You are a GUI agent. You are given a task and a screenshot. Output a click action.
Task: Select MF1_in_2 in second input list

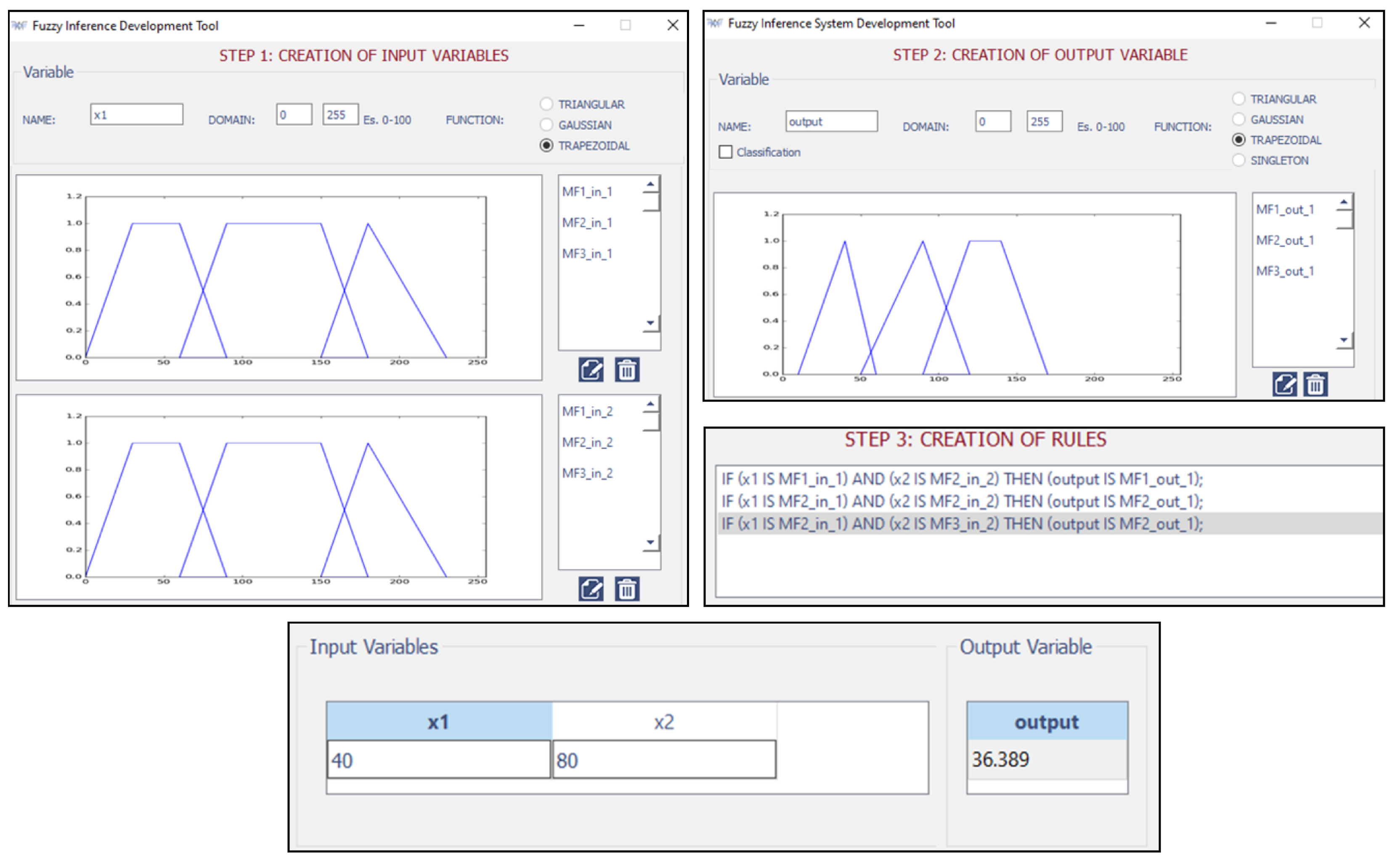(587, 412)
